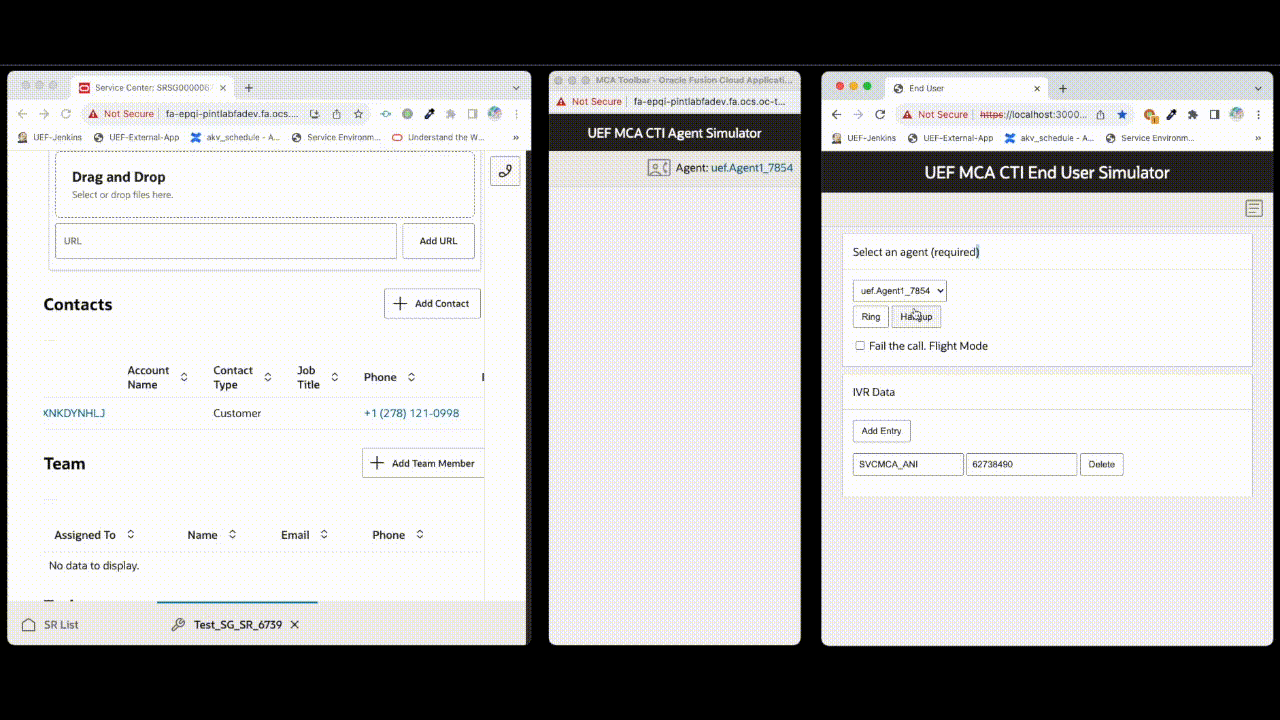This screenshot has width=1280, height=720.
Task: Sort contacts using the Account Name chevron
Action: click(x=182, y=377)
